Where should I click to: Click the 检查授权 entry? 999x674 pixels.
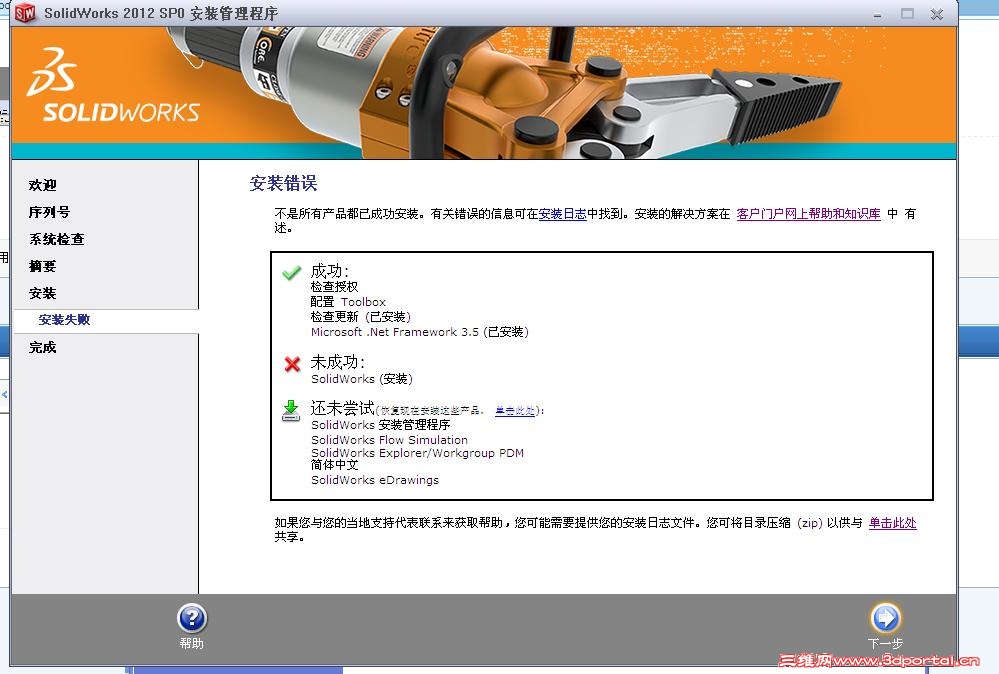334,287
